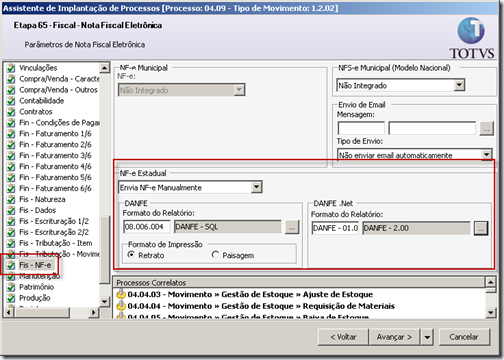Click the checkmark icon beside Fis - Dados
This screenshot has width=504, height=360.
tap(11, 210)
